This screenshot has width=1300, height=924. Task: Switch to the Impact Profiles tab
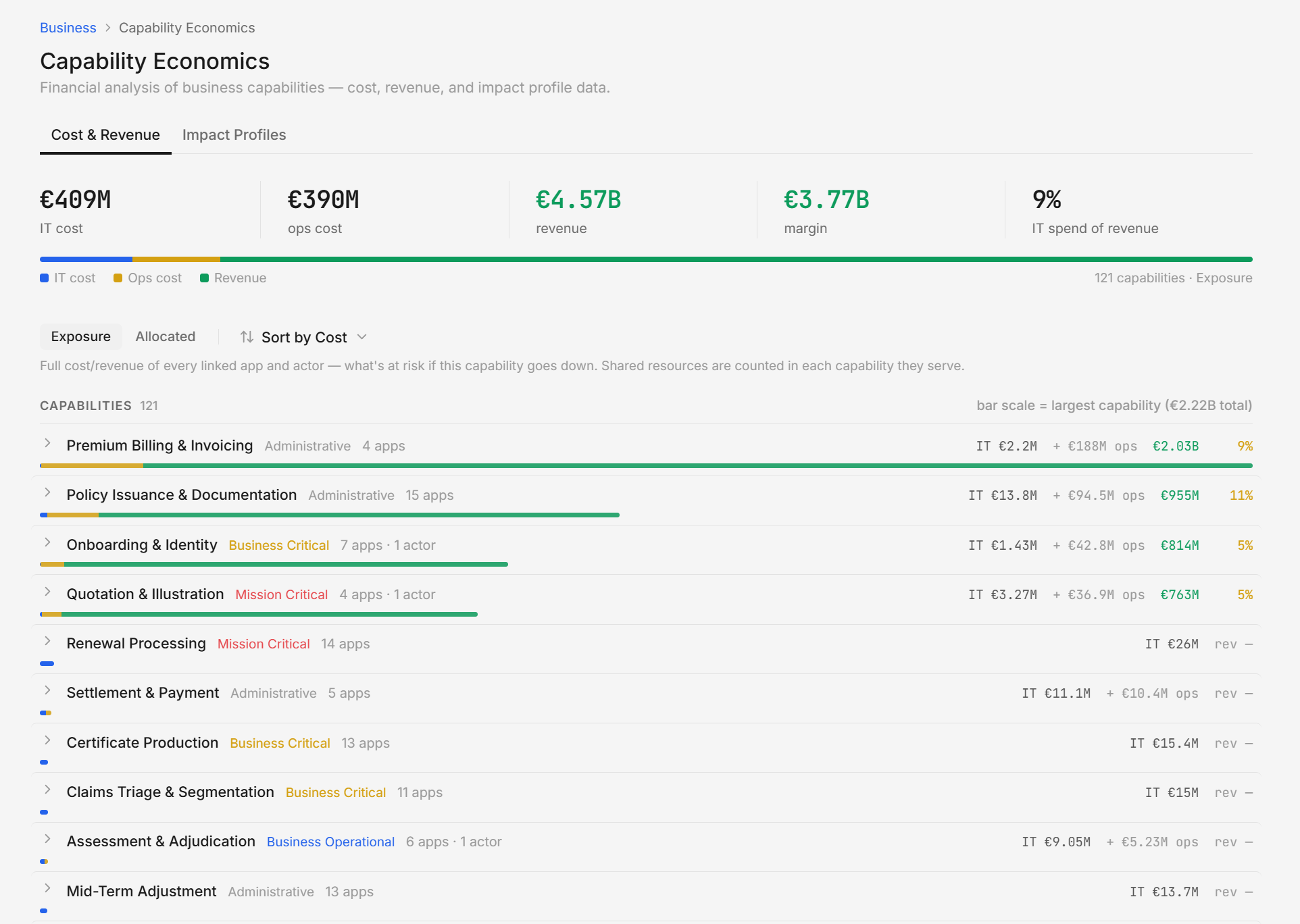pos(234,135)
